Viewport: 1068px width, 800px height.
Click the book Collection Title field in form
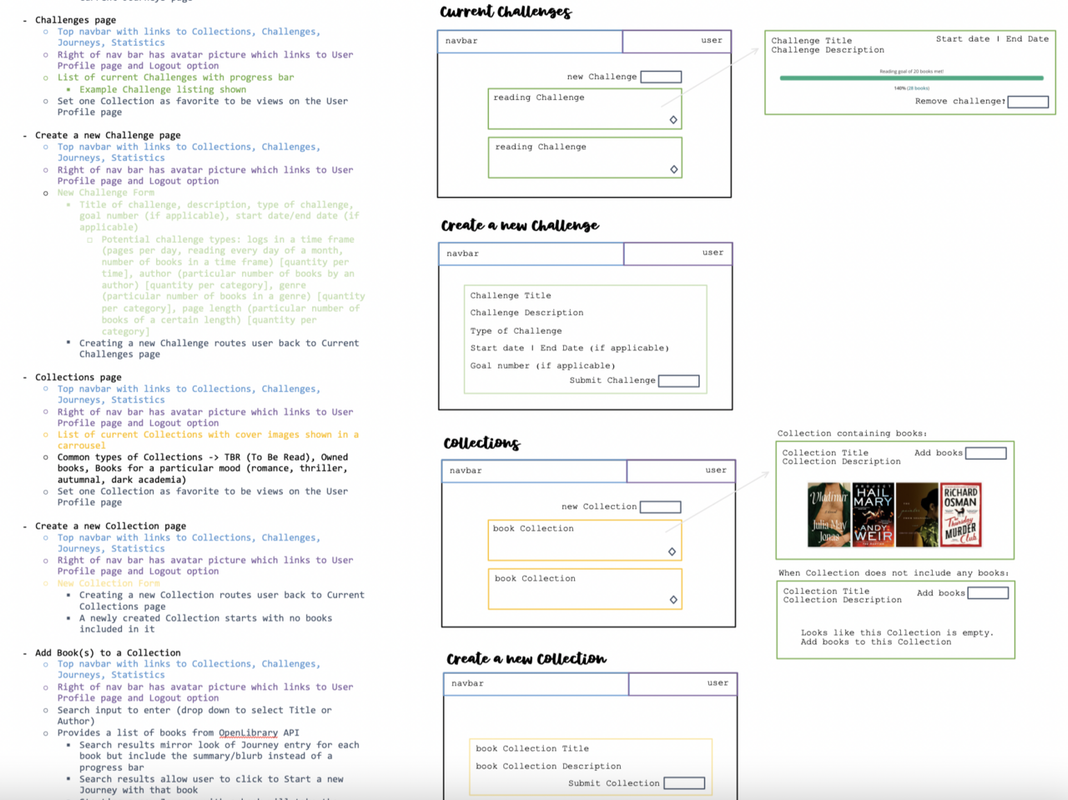coord(532,748)
